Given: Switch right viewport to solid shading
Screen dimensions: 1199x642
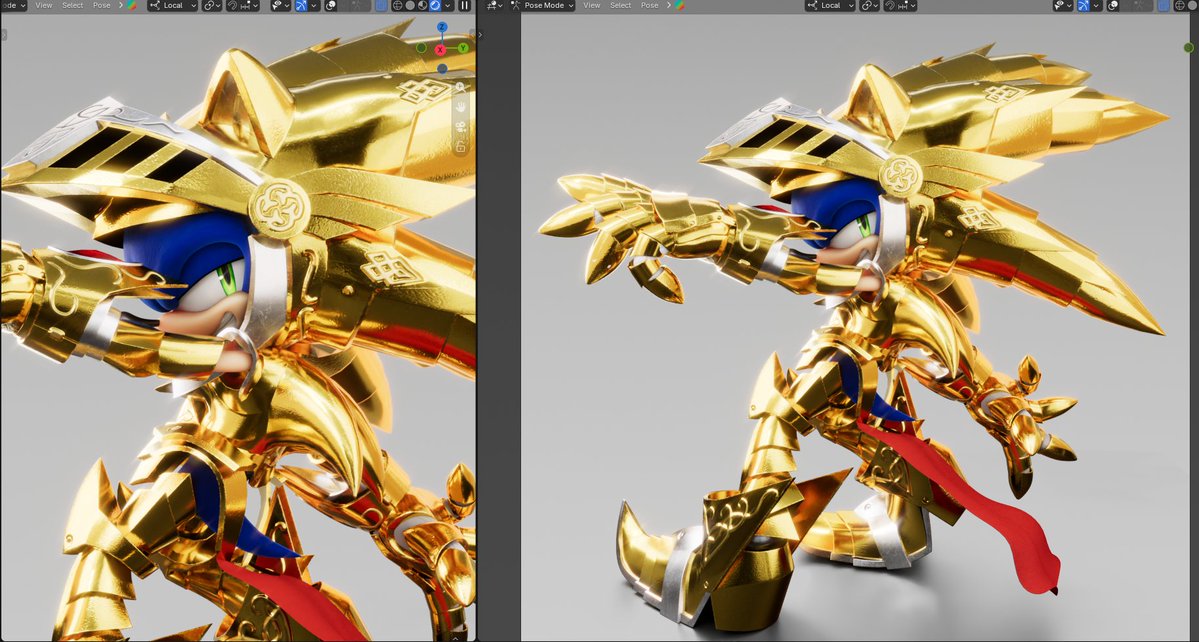Looking at the screenshot, I should pyautogui.click(x=1193, y=5).
